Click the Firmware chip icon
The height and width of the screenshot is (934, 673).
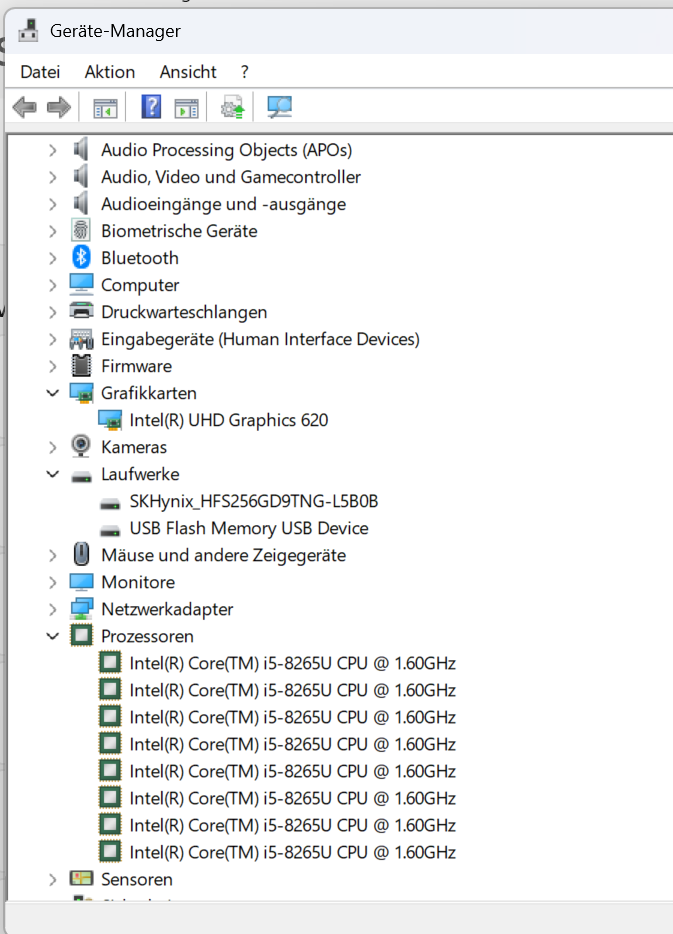pos(81,366)
